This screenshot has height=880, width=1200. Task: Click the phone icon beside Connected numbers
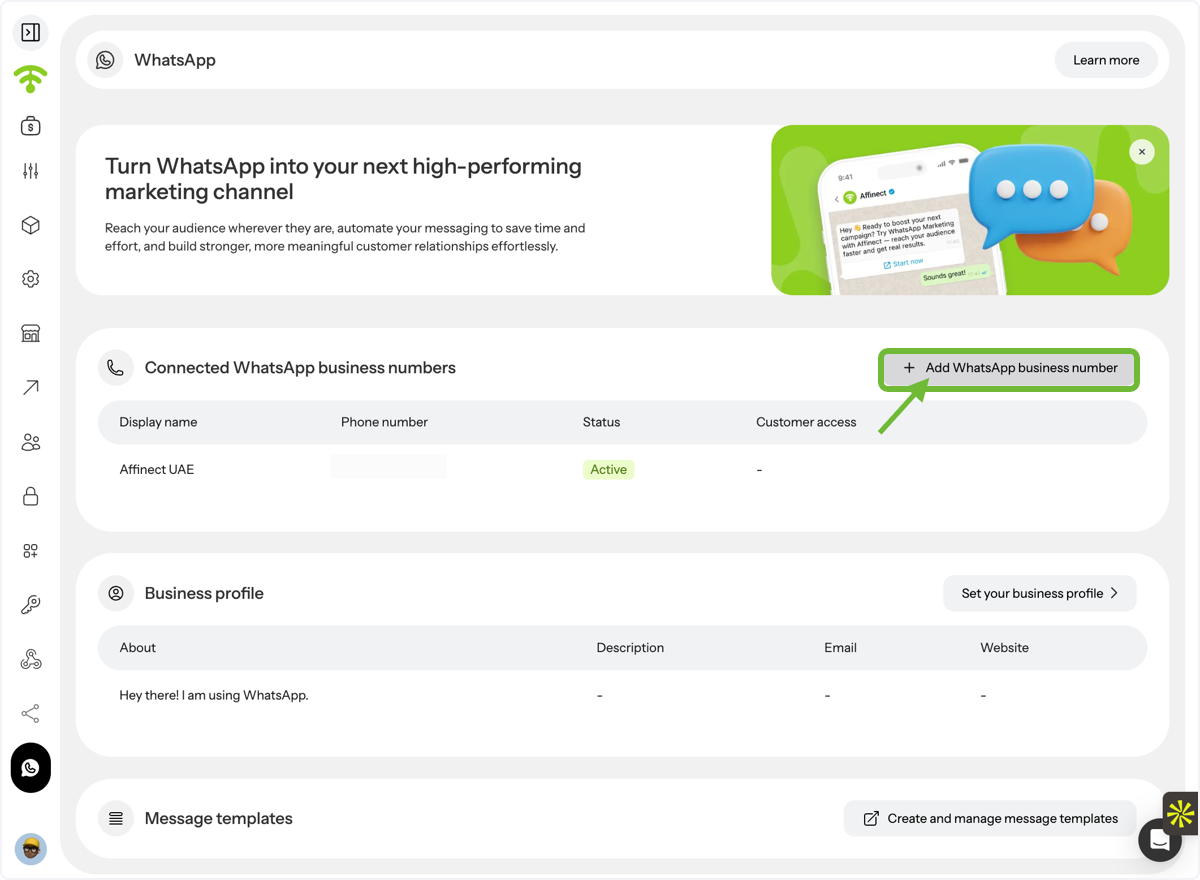pos(116,368)
